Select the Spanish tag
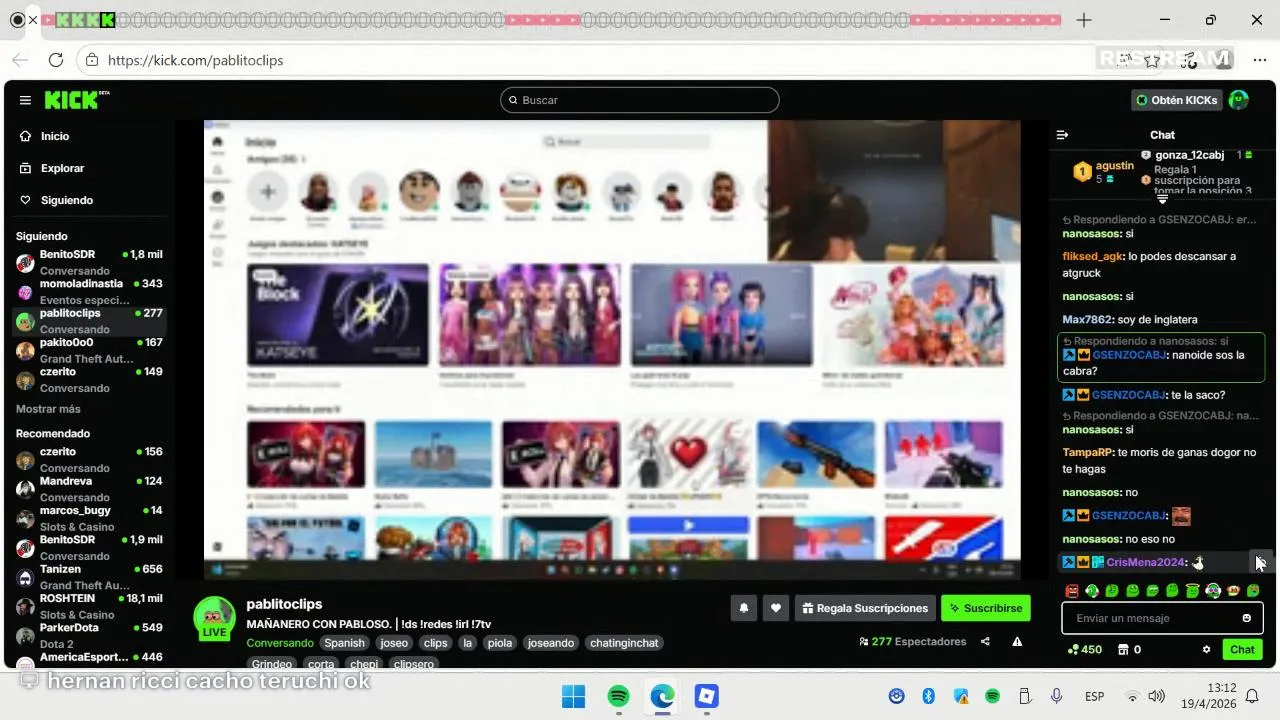The width and height of the screenshot is (1280, 720). [x=344, y=643]
